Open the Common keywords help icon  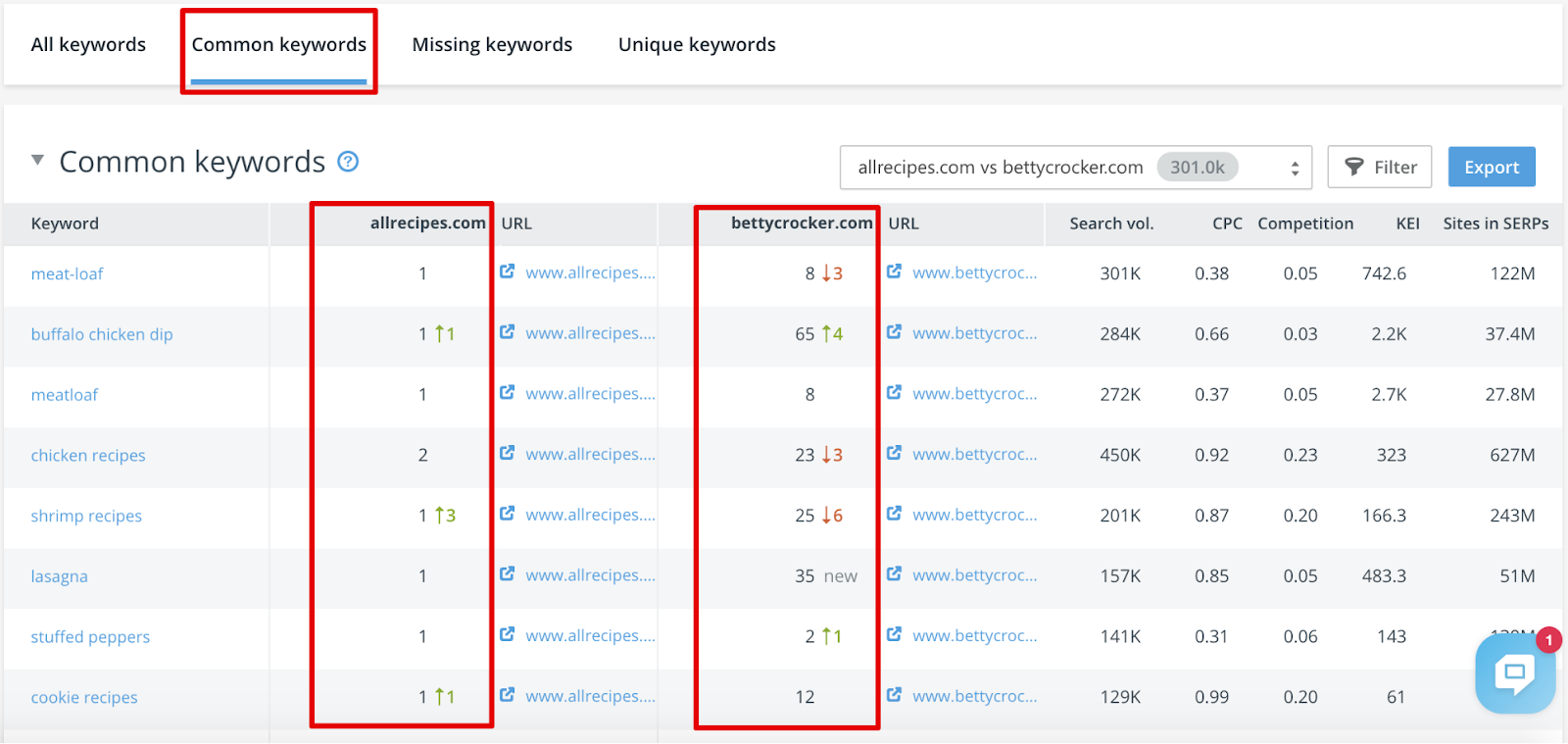[348, 162]
